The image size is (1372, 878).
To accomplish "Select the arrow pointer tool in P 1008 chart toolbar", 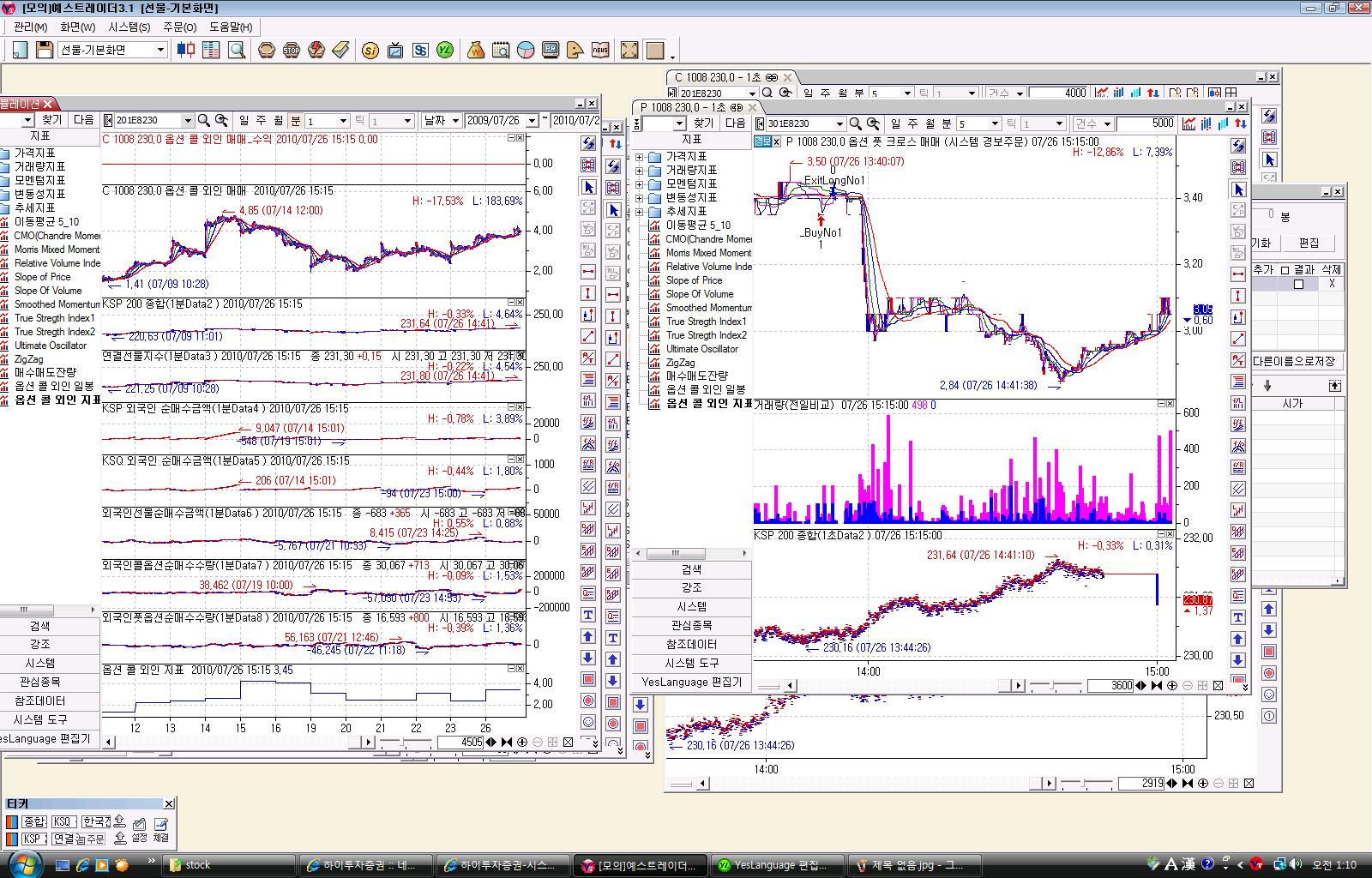I will pyautogui.click(x=1238, y=189).
